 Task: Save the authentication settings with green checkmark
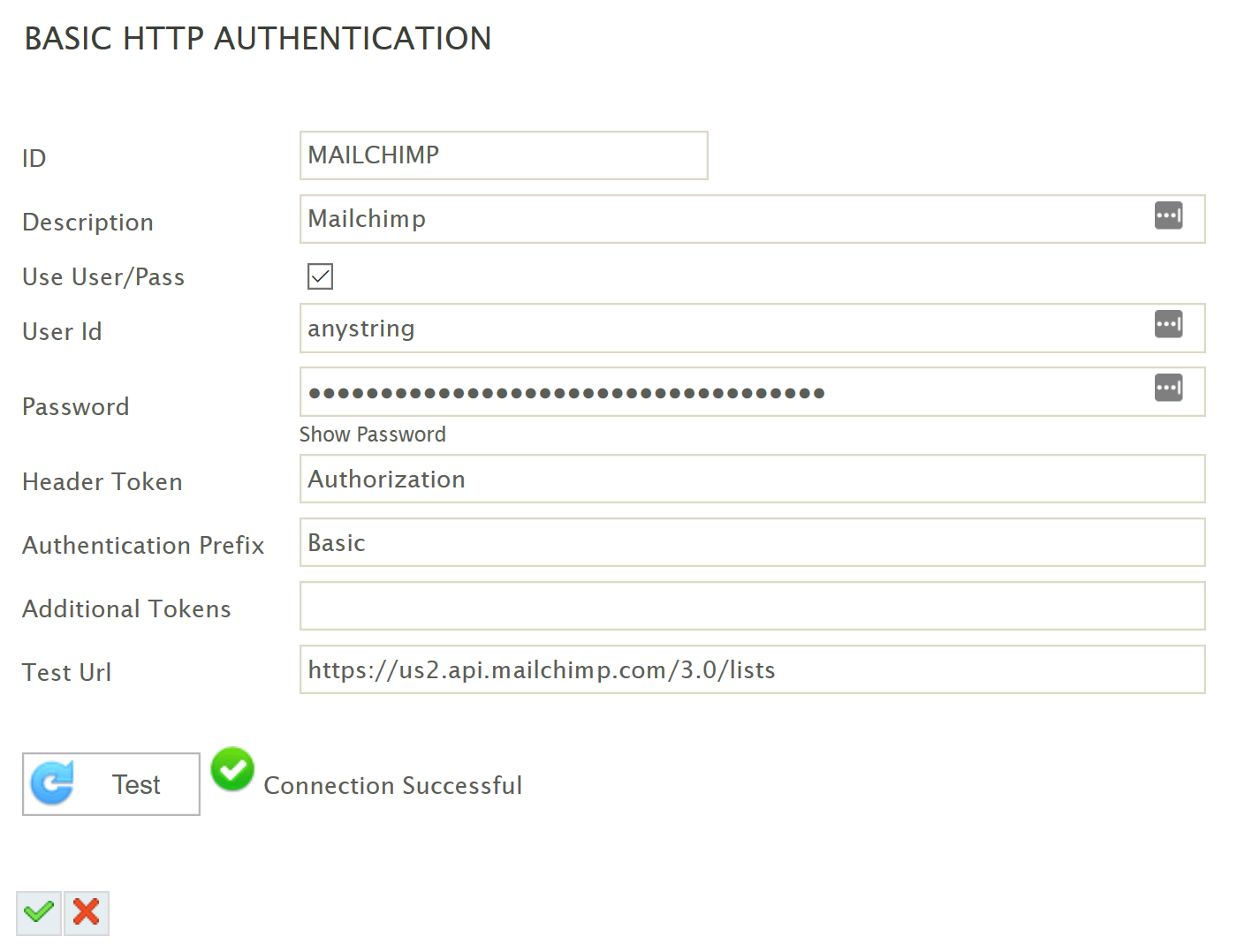tap(38, 913)
